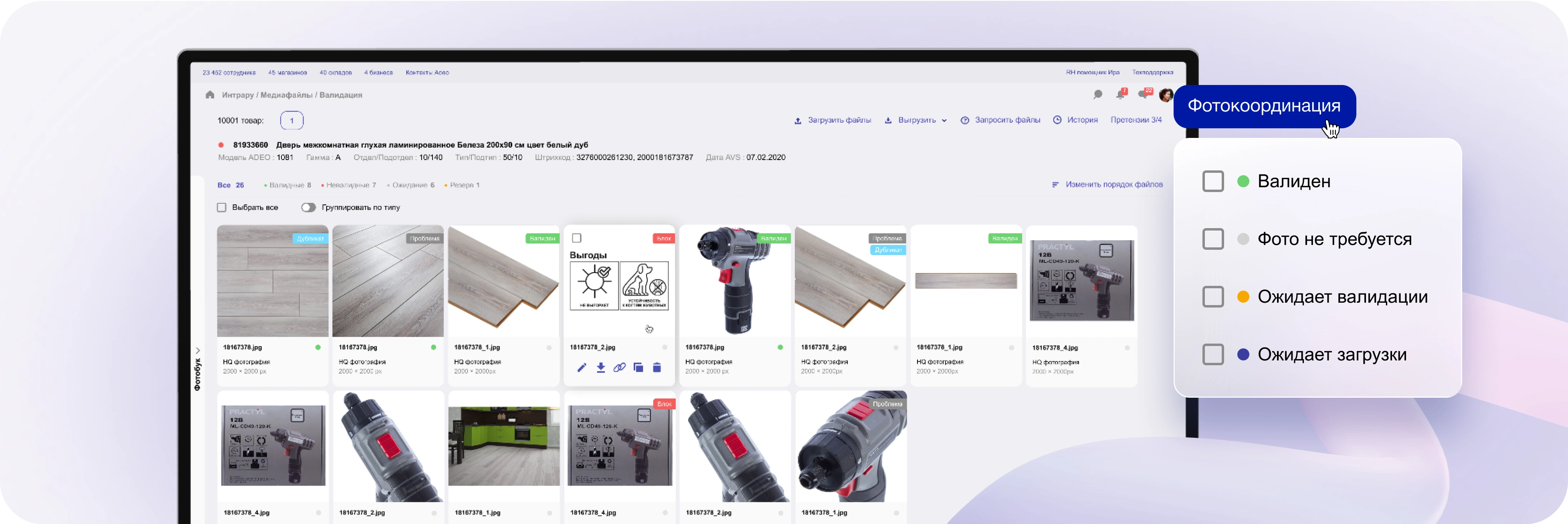
Task: Select the Ожидание 6 filter tab
Action: pos(412,185)
